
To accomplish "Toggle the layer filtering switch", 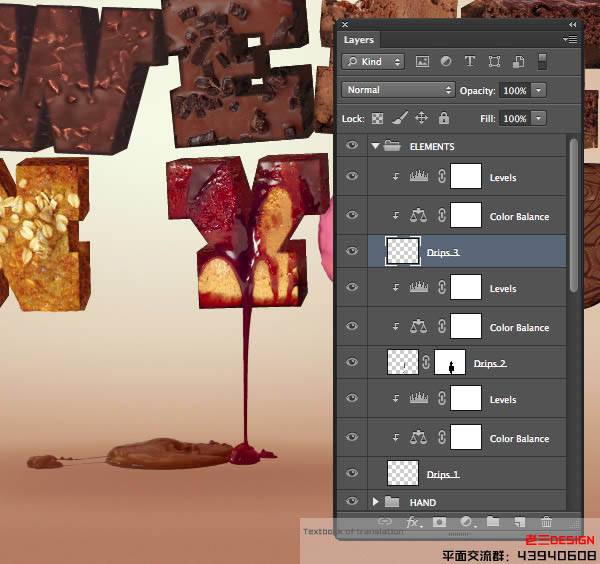I will 542,62.
